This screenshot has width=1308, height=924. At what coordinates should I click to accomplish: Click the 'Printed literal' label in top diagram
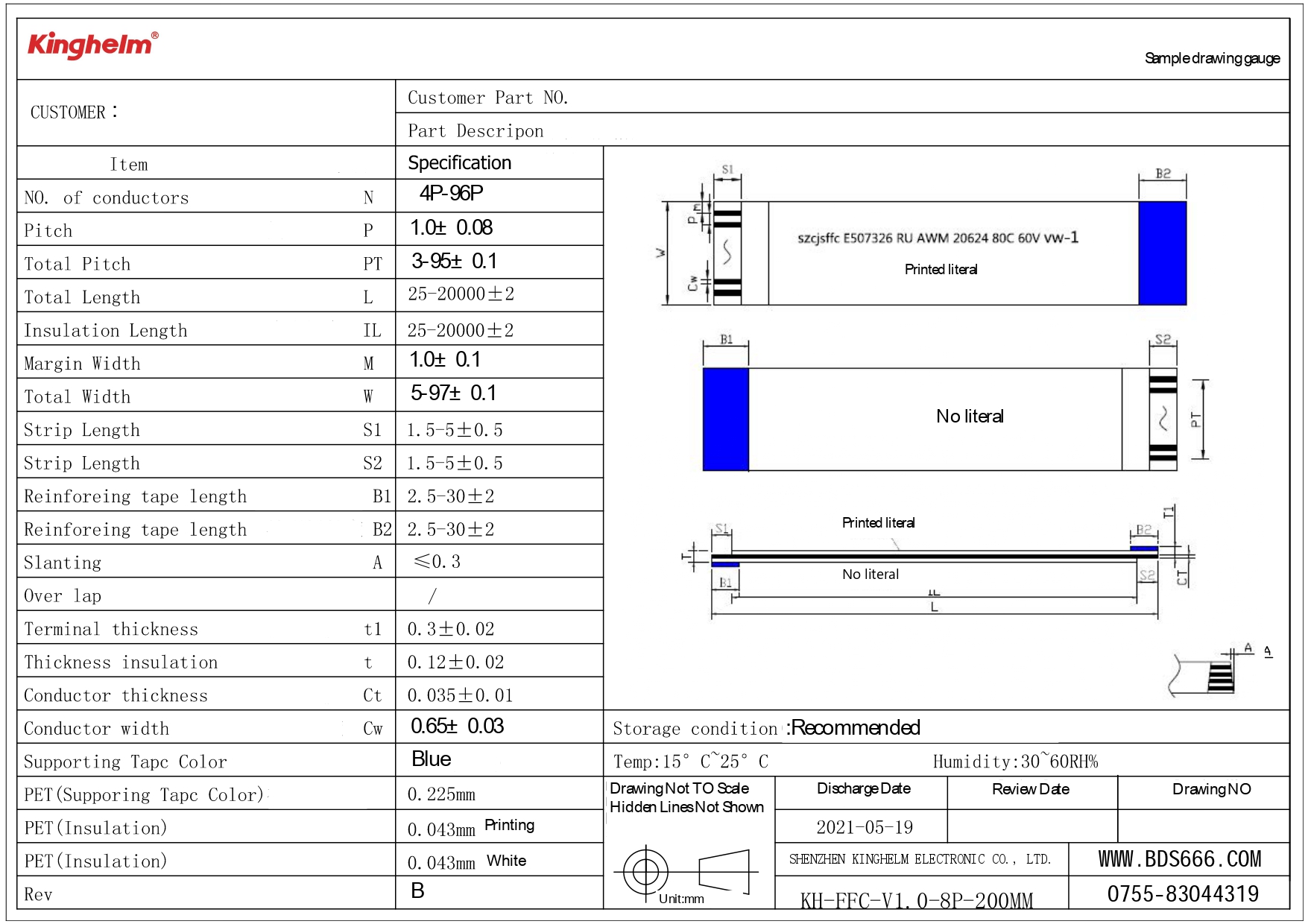pos(941,270)
